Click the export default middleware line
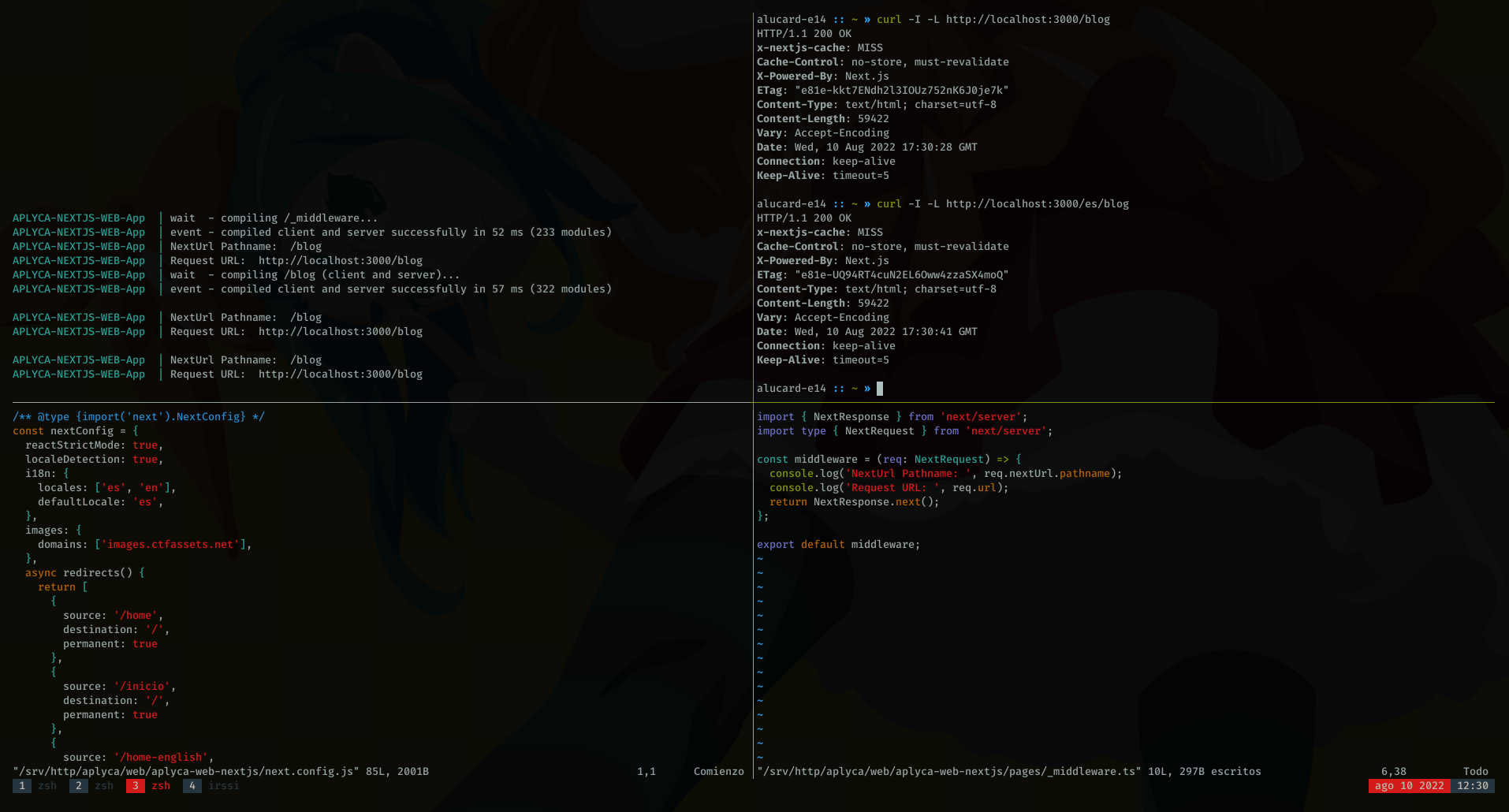 tap(837, 544)
